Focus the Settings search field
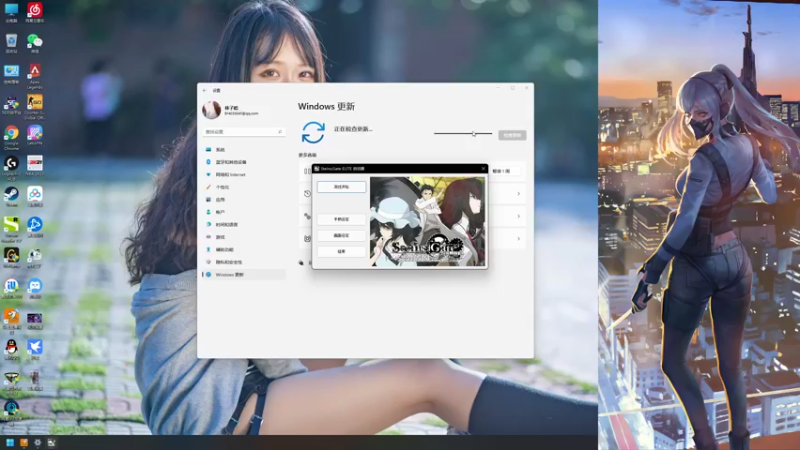The width and height of the screenshot is (800, 450). click(x=243, y=132)
